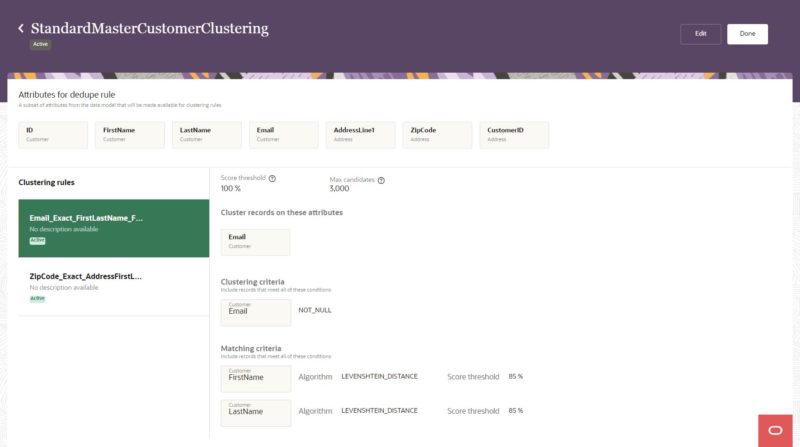Click the Email field in Clustering criteria

coord(255,311)
